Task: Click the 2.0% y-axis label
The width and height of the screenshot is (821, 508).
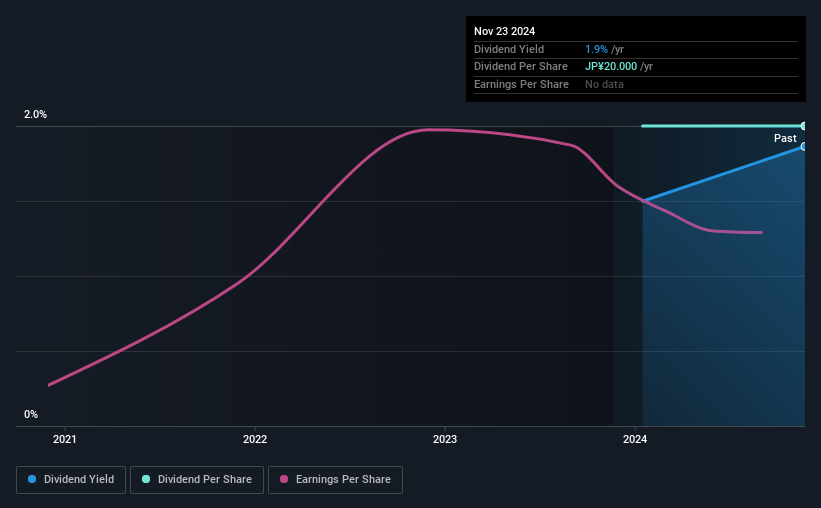Action: point(36,115)
